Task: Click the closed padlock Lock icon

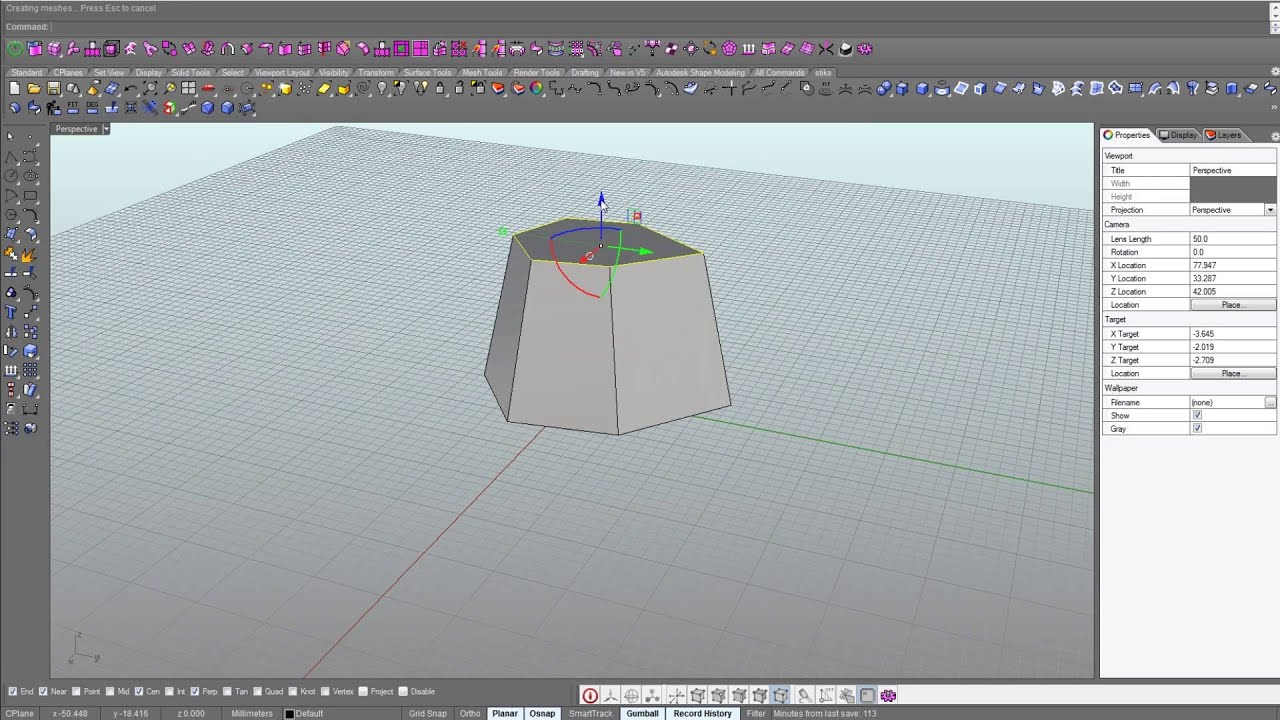Action: coord(440,88)
